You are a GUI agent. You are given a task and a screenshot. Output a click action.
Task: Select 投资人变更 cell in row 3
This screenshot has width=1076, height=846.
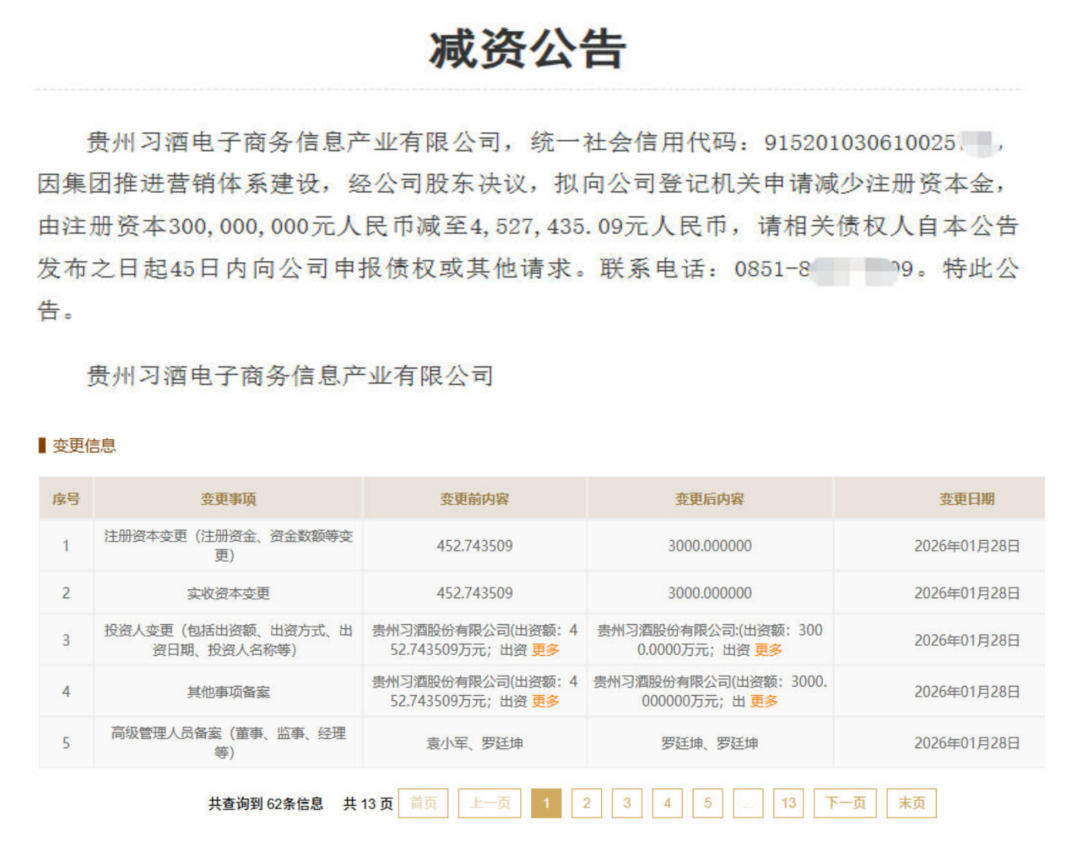click(x=228, y=640)
